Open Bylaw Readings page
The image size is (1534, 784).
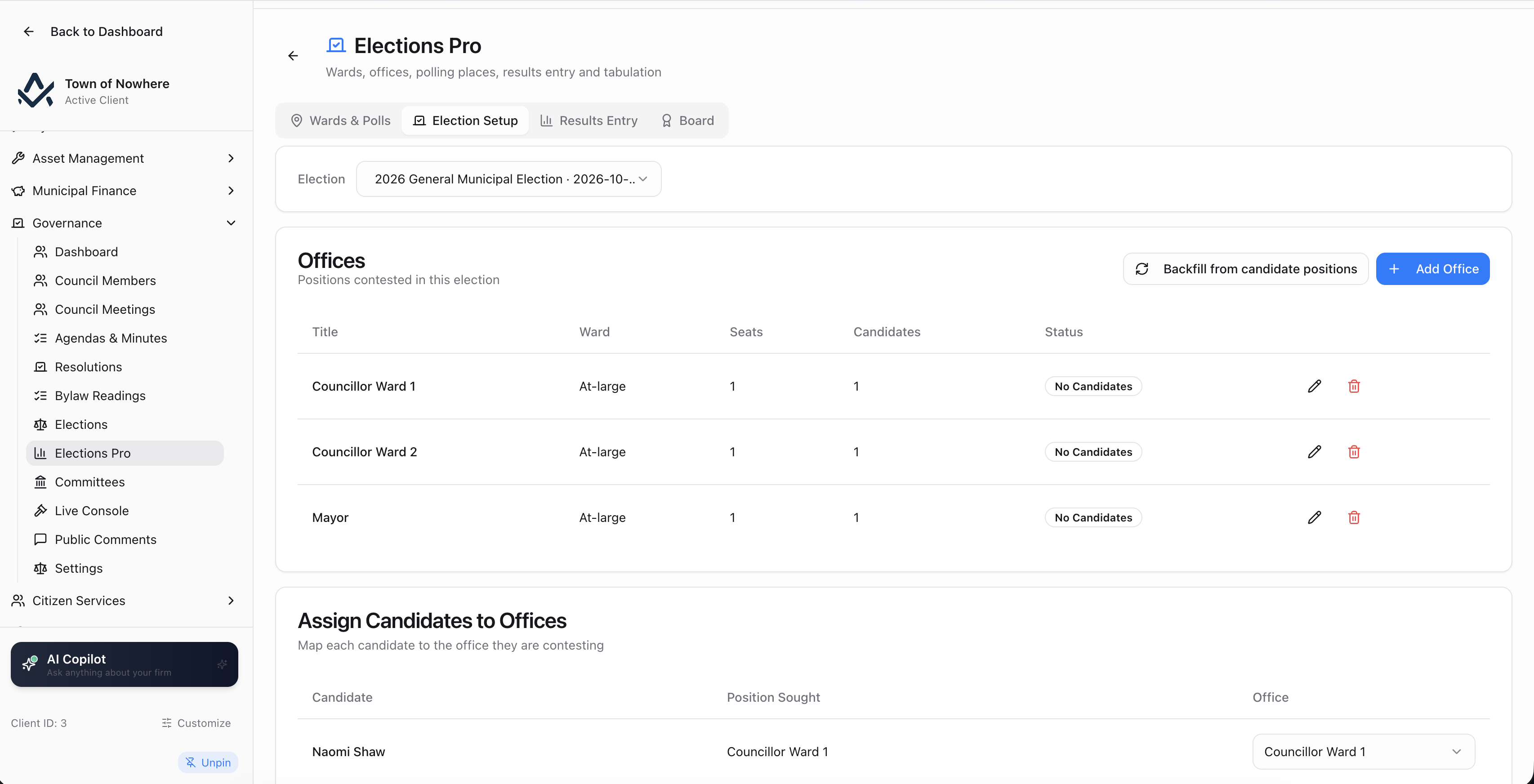click(125, 396)
